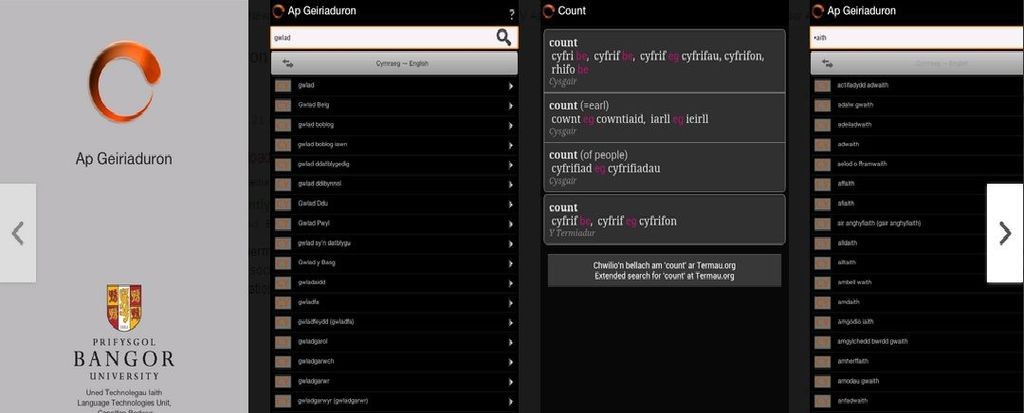Swap language direction arrows in *aith screen
The height and width of the screenshot is (413, 1024).
coord(827,64)
